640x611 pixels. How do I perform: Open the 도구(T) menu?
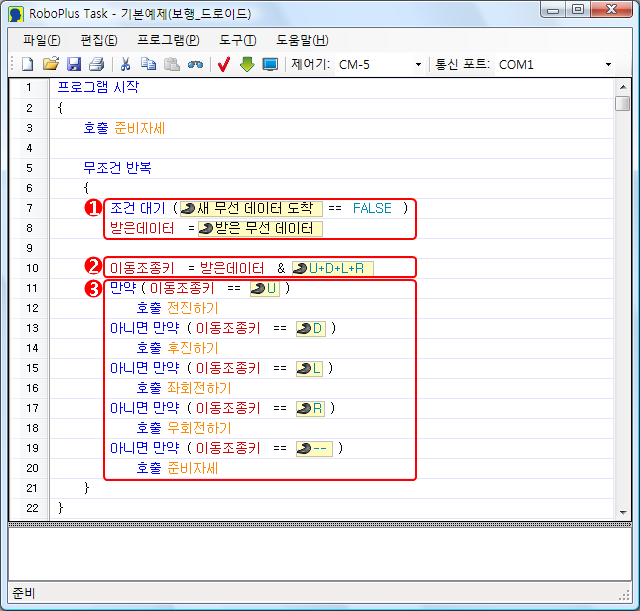(236, 40)
